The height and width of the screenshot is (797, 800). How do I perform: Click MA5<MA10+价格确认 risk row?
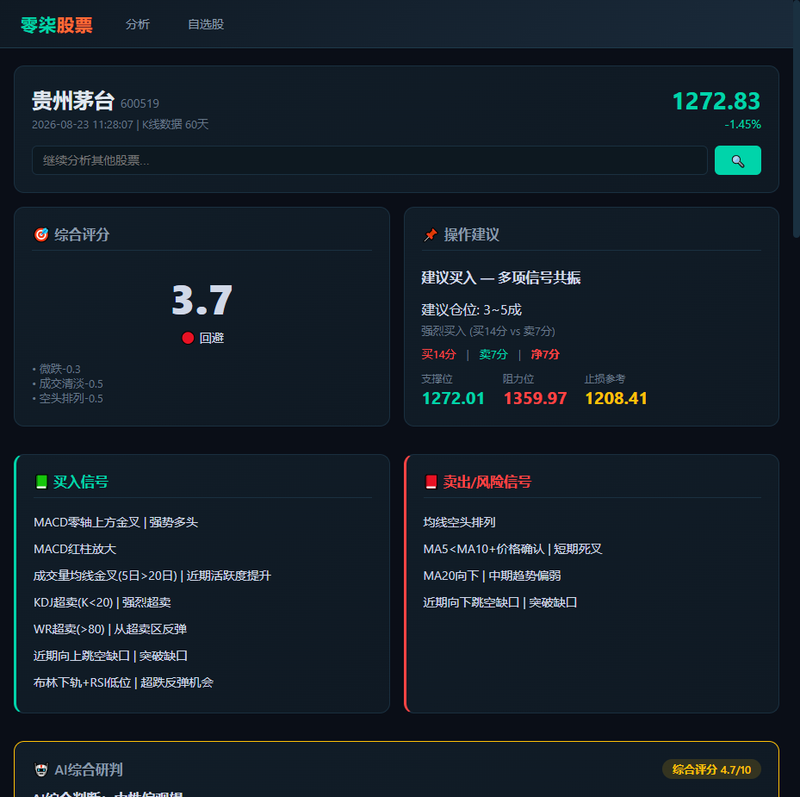click(x=592, y=549)
